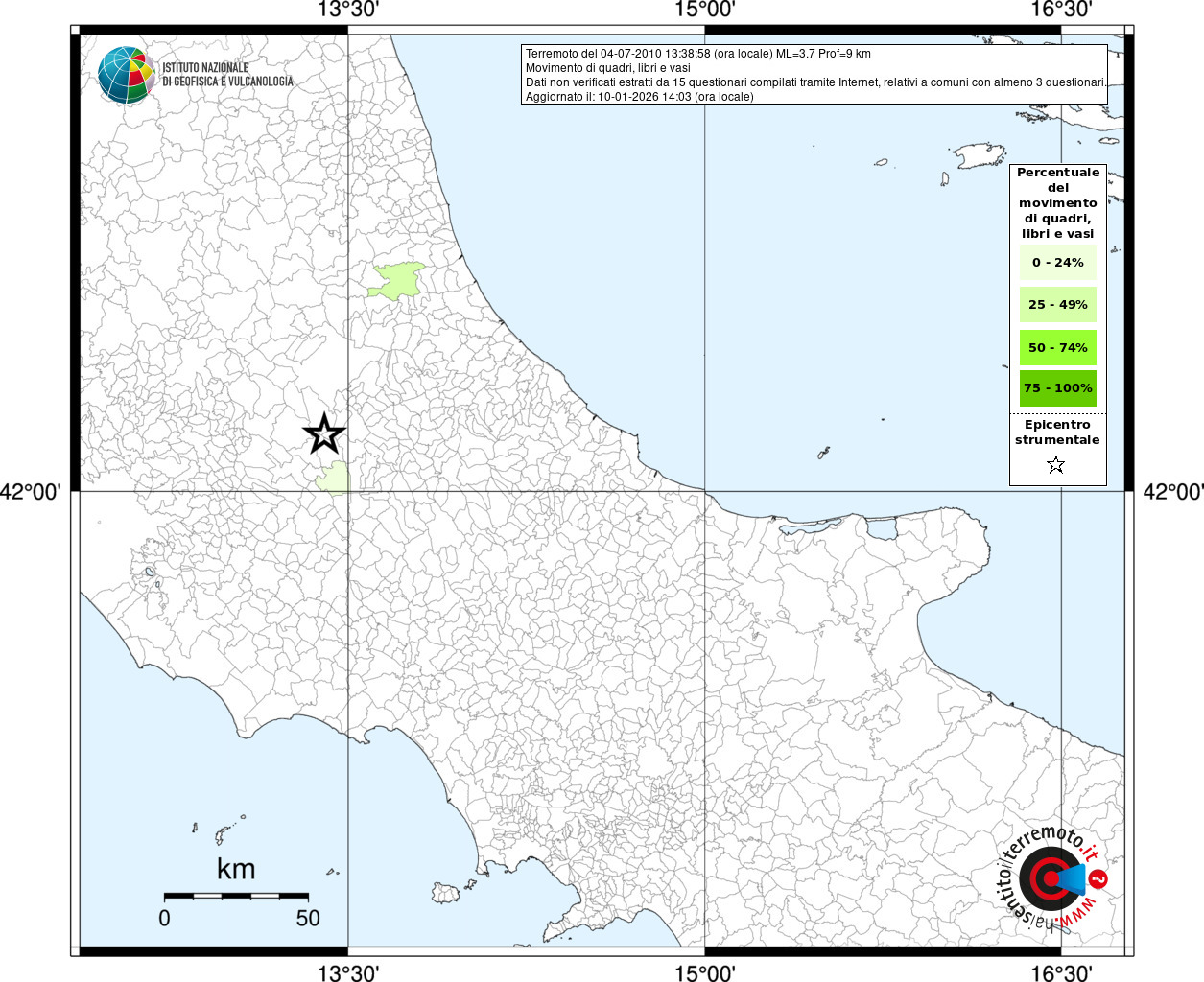Click the black and white scale bar
The image size is (1204, 982).
pyautogui.click(x=236, y=896)
